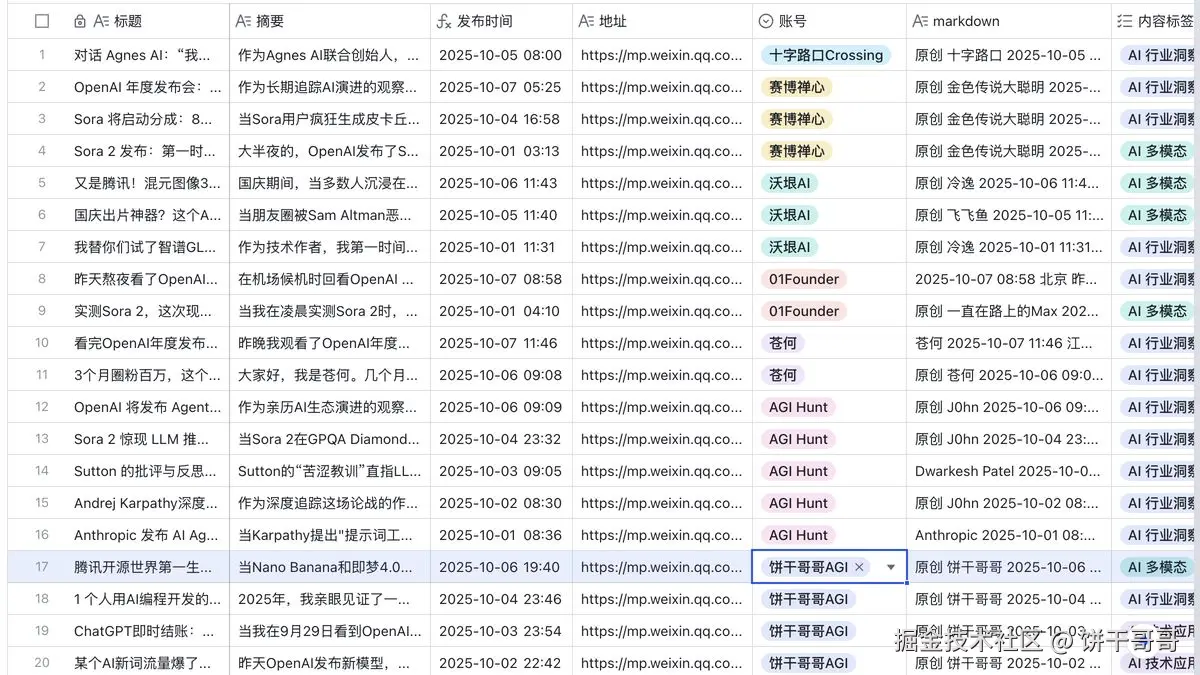Click the single-select icon beside 账号 header
This screenshot has height=675, width=1200.
click(764, 19)
